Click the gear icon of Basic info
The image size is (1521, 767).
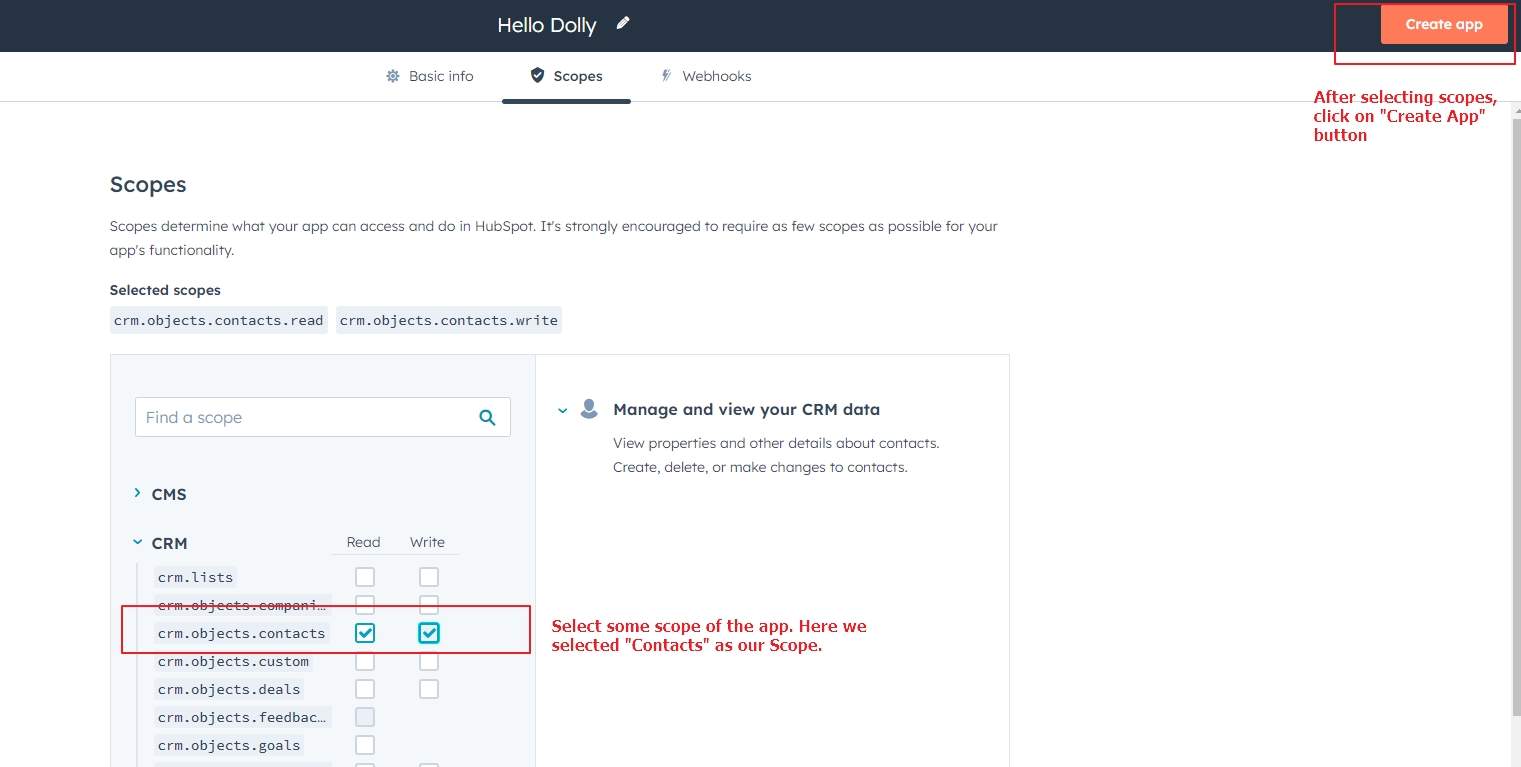[x=393, y=76]
